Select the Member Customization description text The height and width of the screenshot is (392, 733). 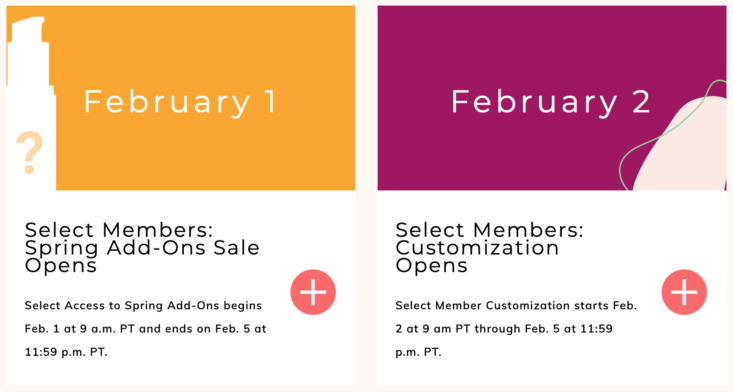pyautogui.click(x=516, y=328)
